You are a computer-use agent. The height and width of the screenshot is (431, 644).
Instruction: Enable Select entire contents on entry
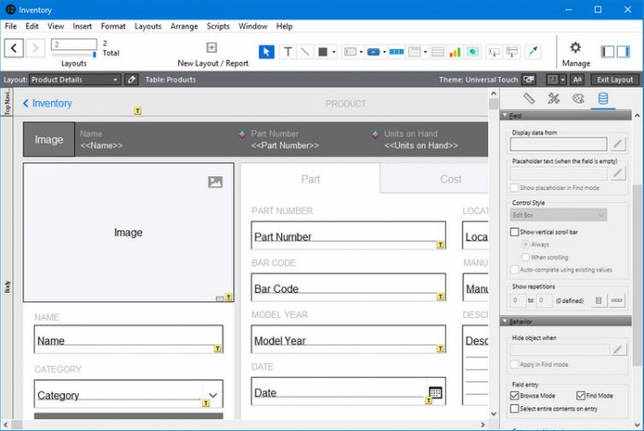(514, 409)
